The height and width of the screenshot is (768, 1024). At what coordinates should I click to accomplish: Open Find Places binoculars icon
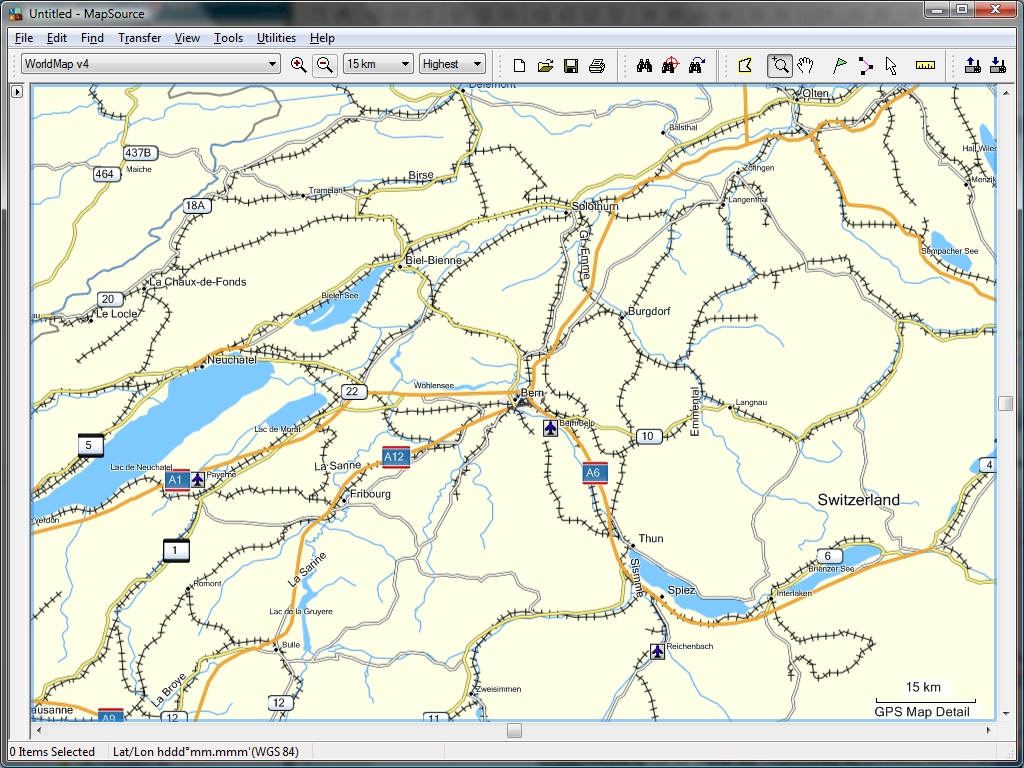[645, 65]
